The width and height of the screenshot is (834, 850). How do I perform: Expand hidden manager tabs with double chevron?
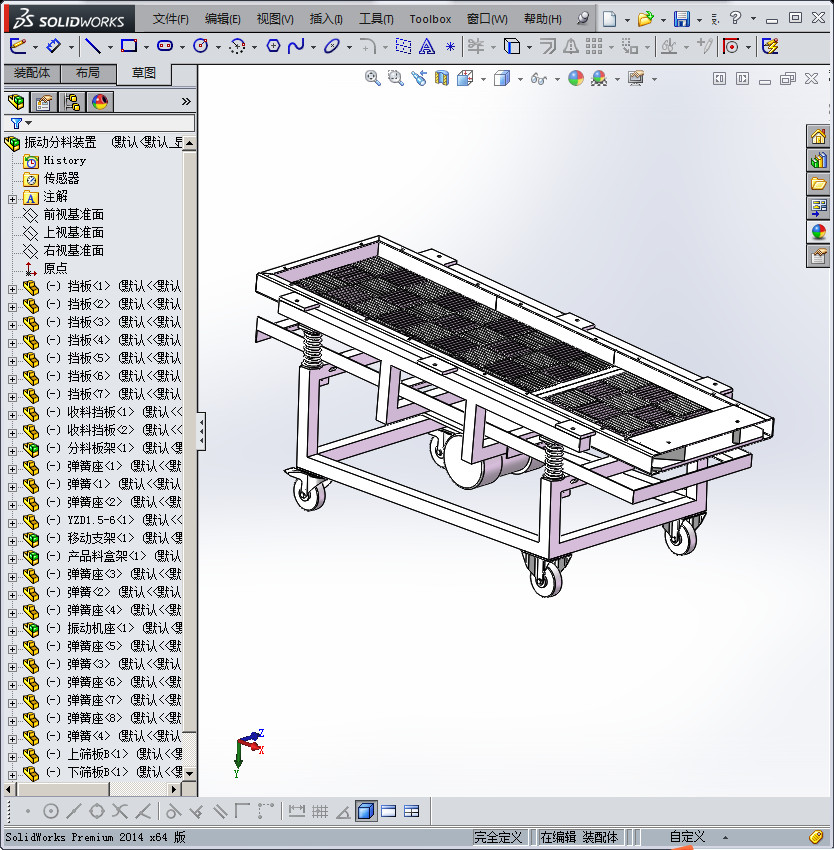(186, 101)
